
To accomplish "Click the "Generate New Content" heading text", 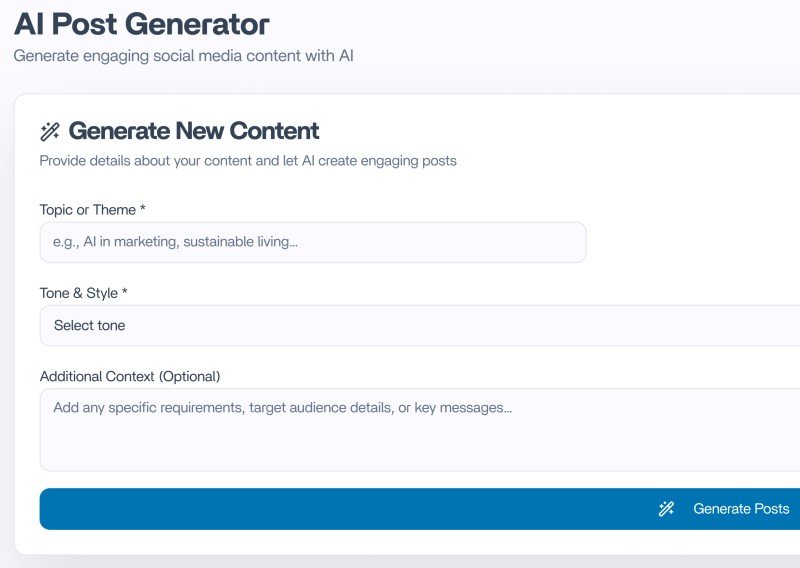I will 194,131.
